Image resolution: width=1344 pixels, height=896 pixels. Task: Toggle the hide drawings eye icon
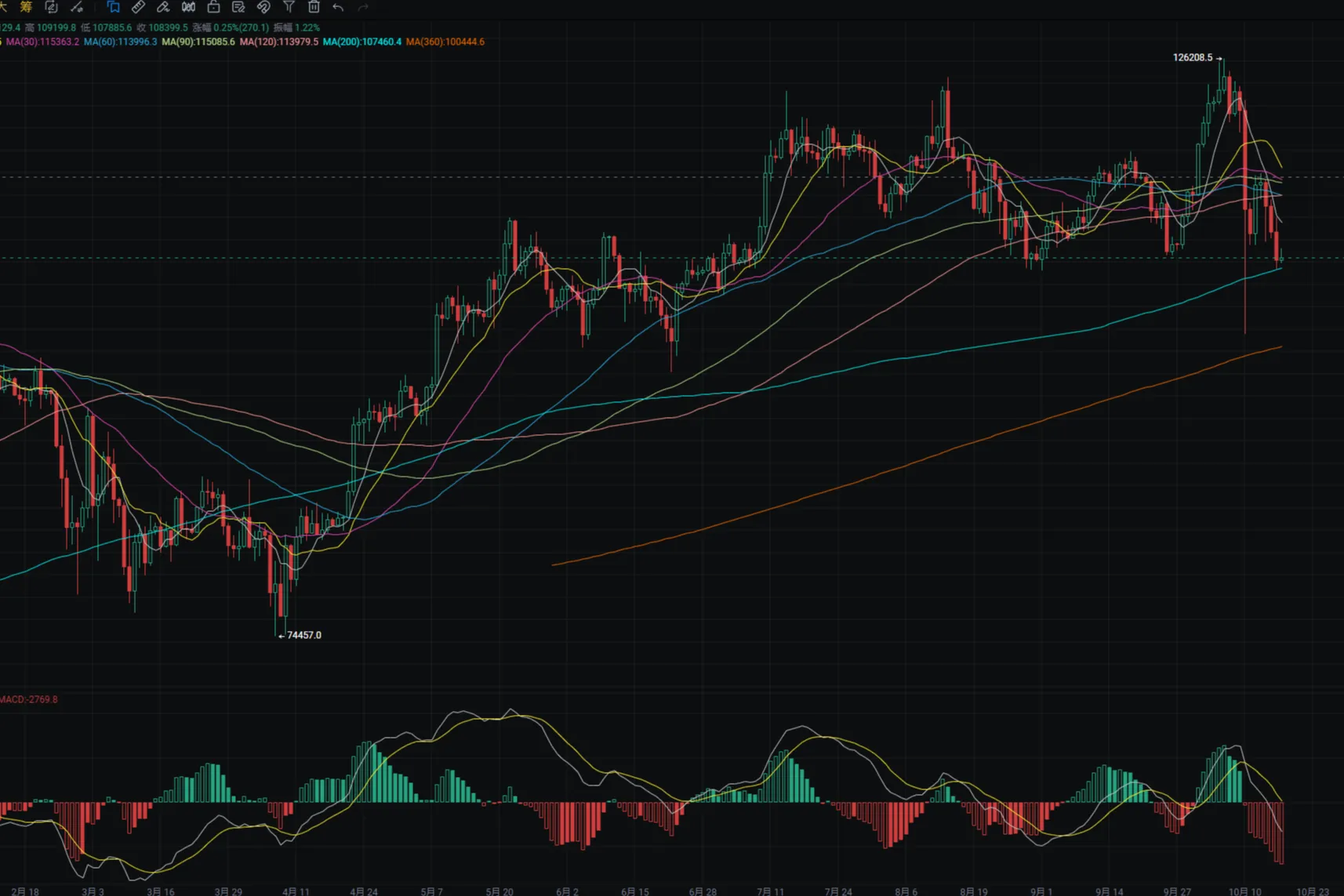click(x=263, y=7)
